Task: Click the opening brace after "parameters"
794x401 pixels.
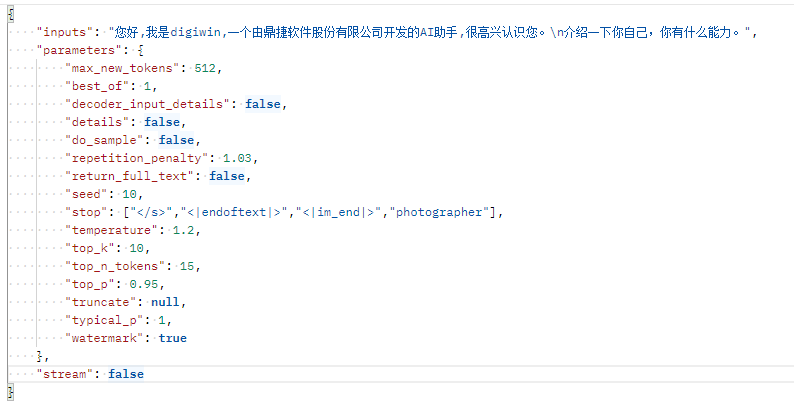Action: click(140, 50)
